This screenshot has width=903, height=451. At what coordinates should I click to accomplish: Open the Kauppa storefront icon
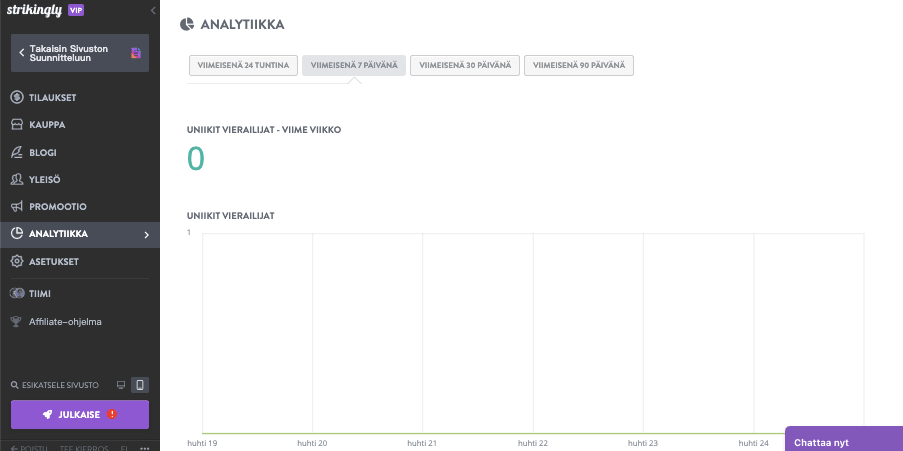[x=17, y=125]
